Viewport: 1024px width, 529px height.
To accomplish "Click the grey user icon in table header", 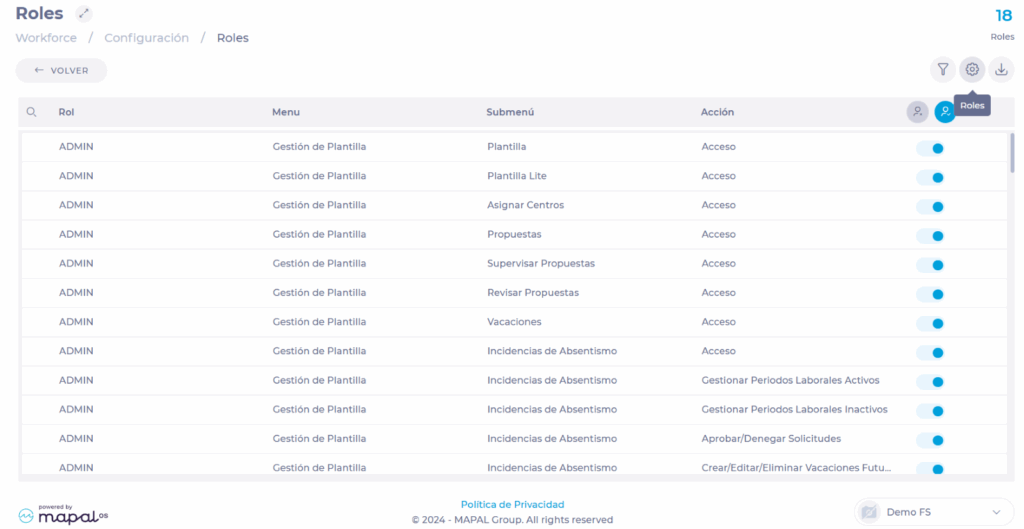I will point(917,112).
